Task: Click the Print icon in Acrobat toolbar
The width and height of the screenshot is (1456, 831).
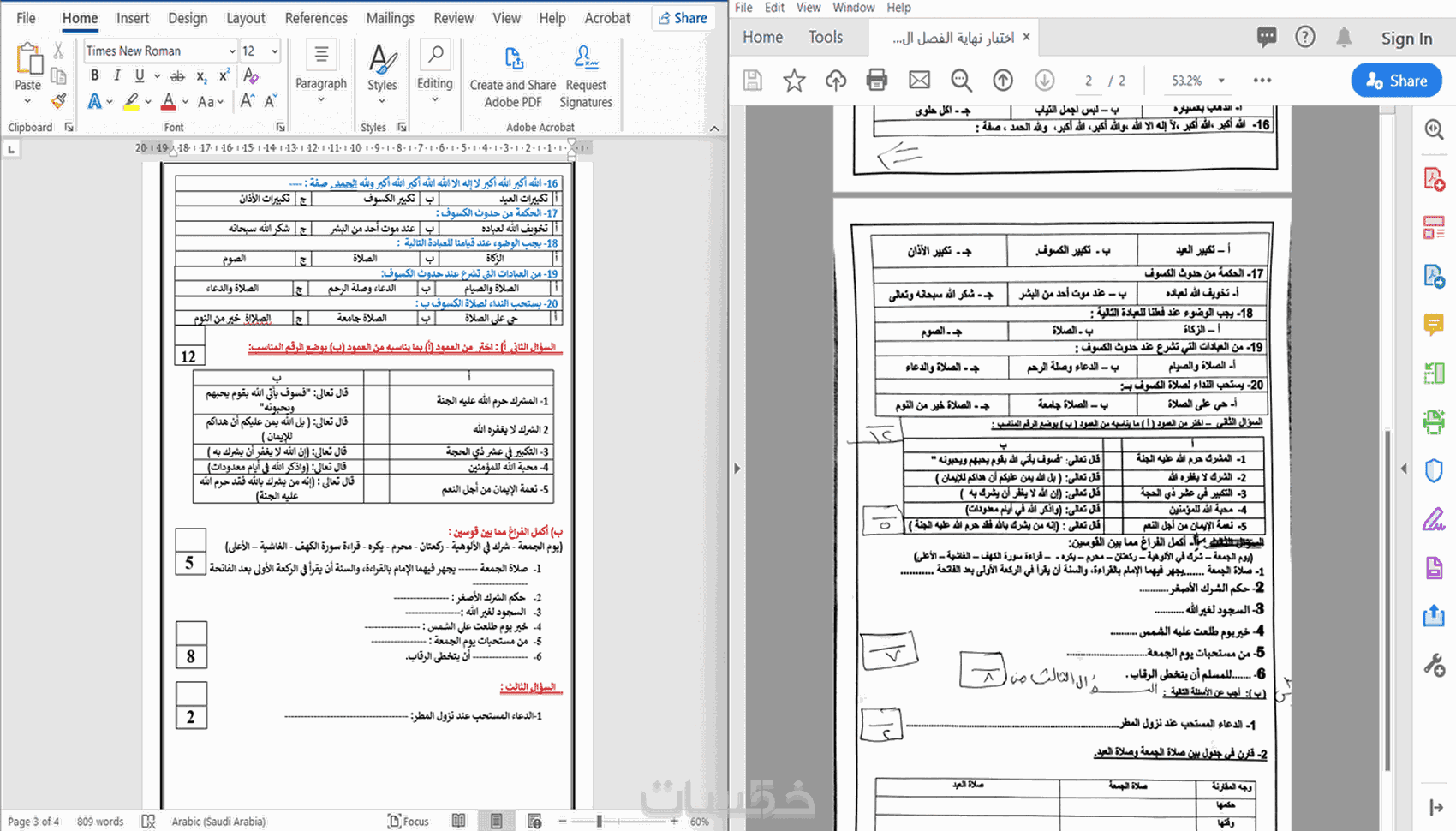Action: [x=877, y=81]
